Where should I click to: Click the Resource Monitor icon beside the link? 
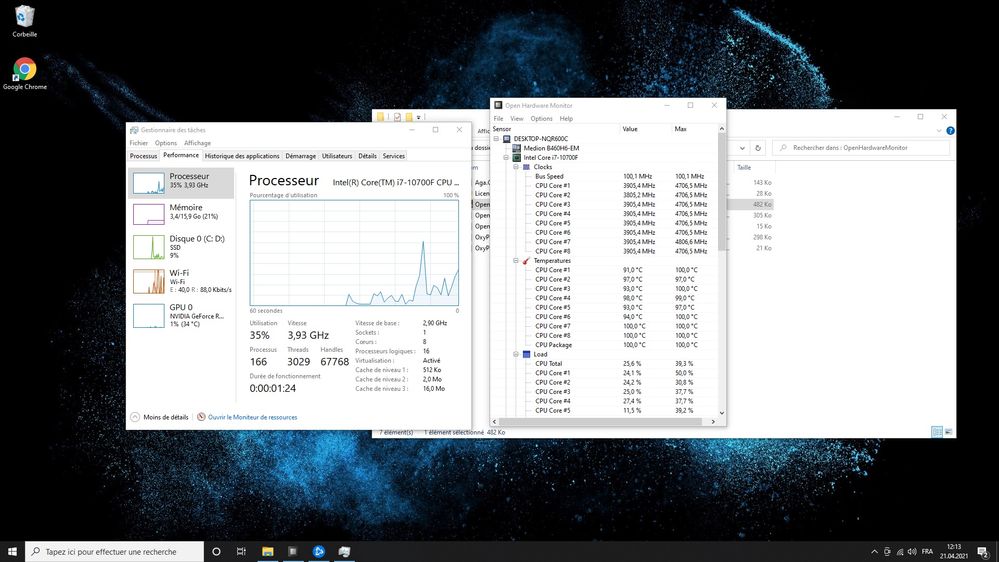tap(201, 417)
